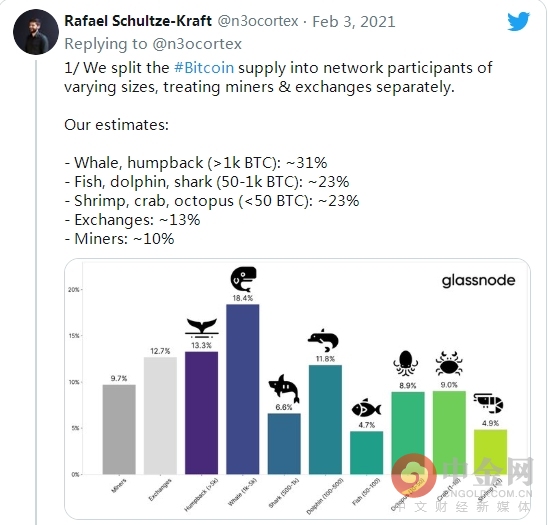Click the light gray Exchanges 12.7% bar
Viewport: 548px width, 525px height.
click(160, 415)
